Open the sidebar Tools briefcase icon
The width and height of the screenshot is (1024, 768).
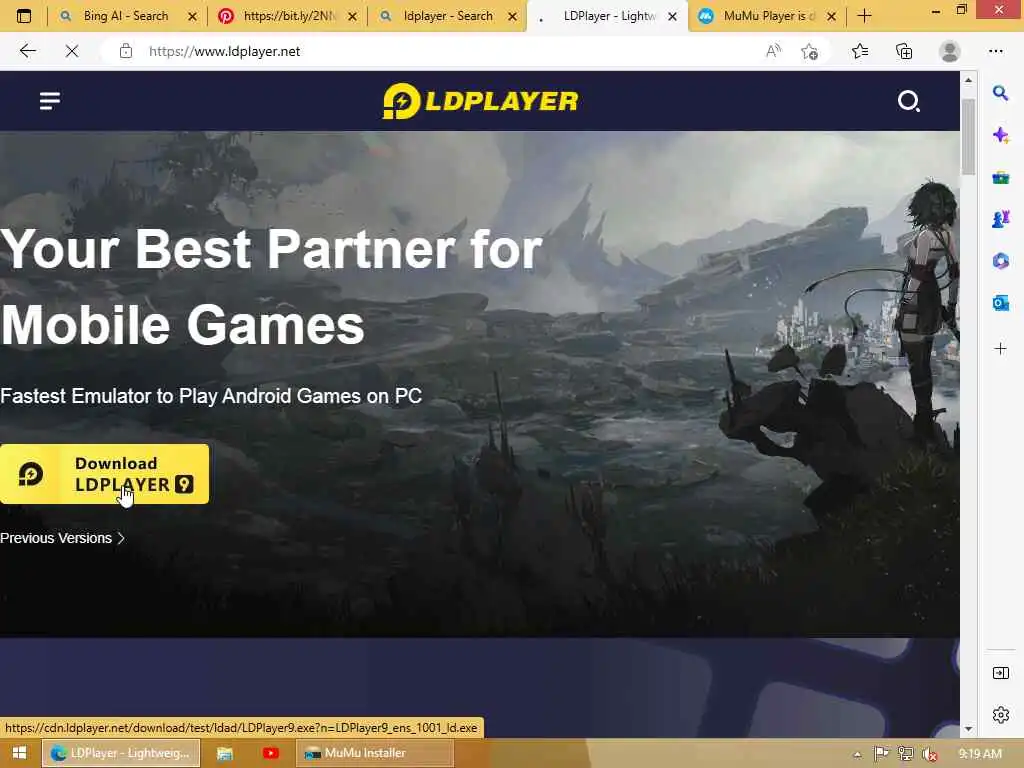[x=1000, y=177]
